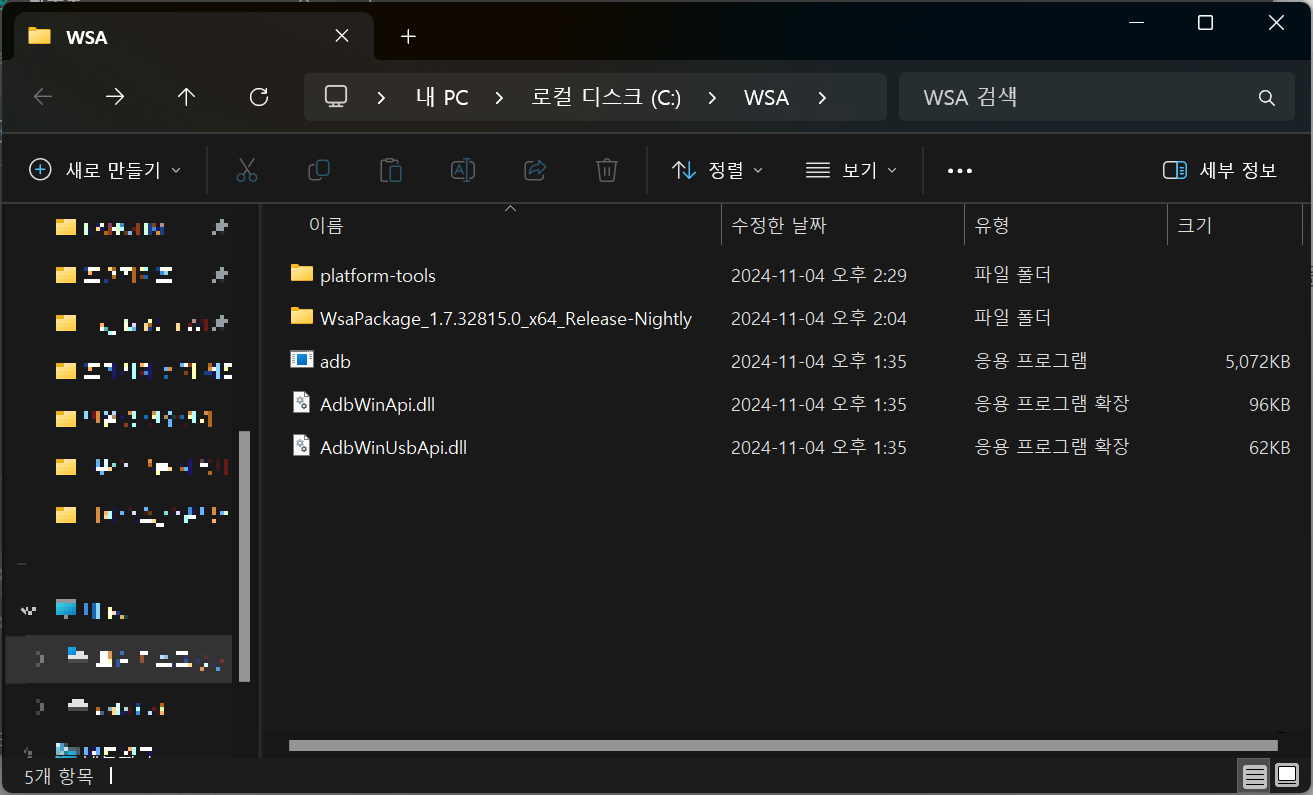1313x795 pixels.
Task: Open the 보기 view dropdown
Action: pos(852,170)
